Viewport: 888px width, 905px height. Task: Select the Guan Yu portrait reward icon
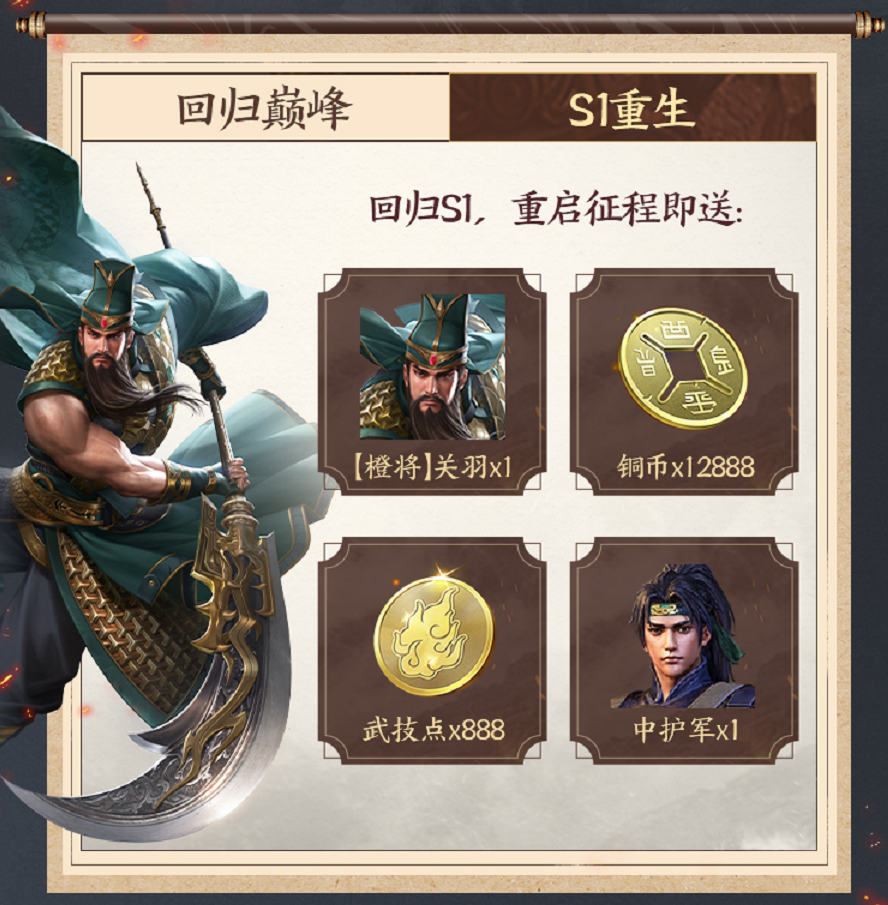[x=432, y=367]
